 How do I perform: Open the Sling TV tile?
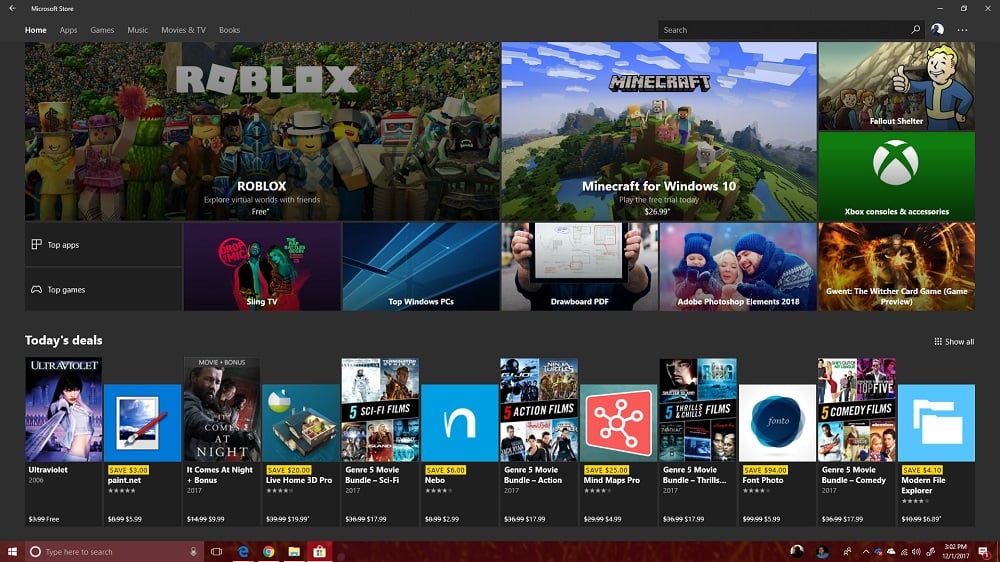click(262, 267)
